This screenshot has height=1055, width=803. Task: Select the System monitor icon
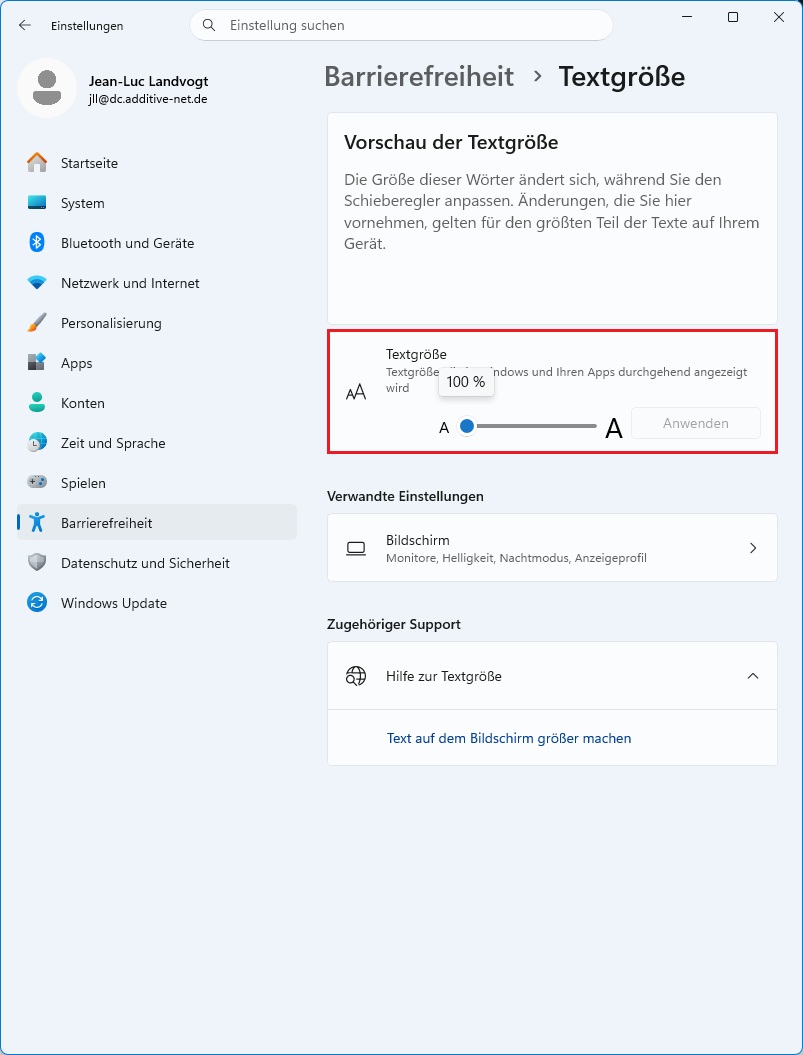[36, 203]
